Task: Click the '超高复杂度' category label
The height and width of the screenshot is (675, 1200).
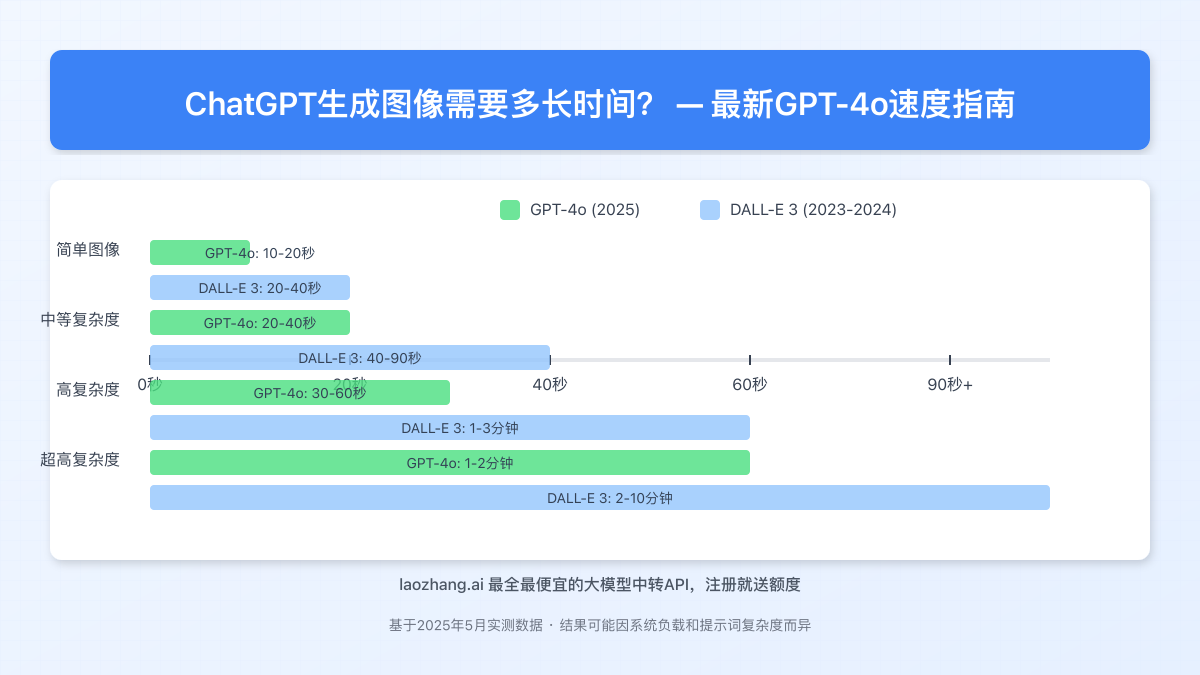Action: tap(80, 459)
